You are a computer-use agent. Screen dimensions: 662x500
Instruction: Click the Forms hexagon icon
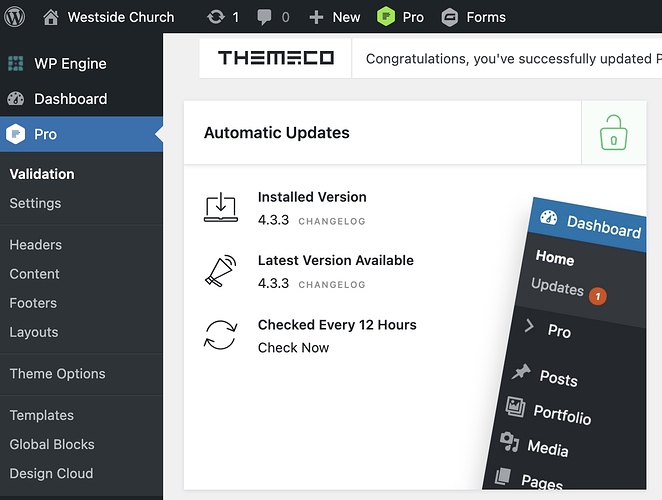pyautogui.click(x=450, y=17)
